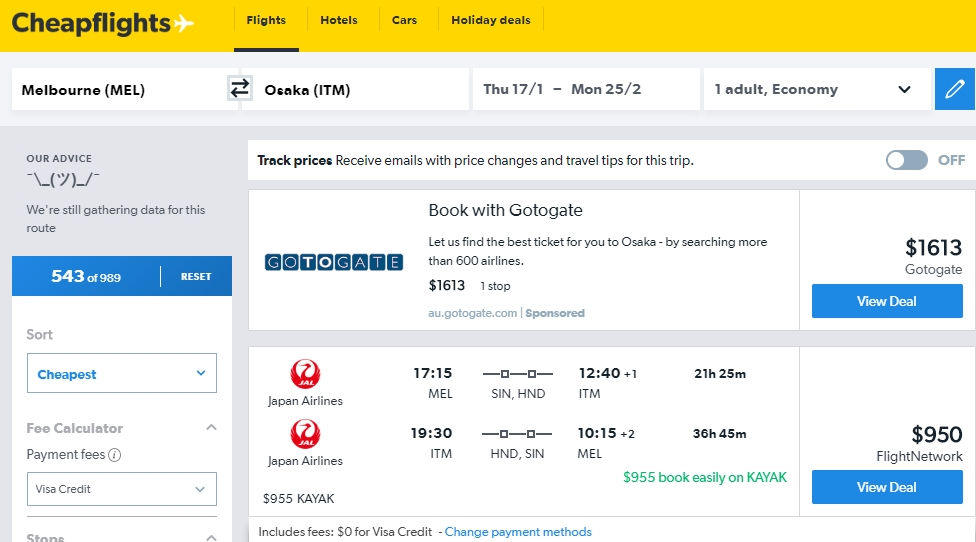Click outbound stops SIN, HND

click(518, 394)
